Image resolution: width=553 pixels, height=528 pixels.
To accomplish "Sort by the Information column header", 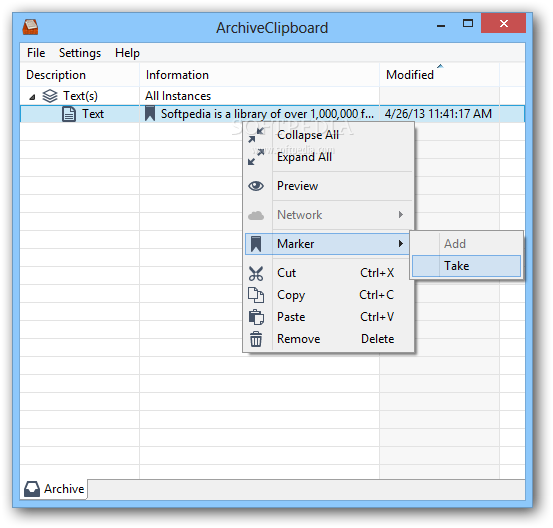I will pos(260,75).
